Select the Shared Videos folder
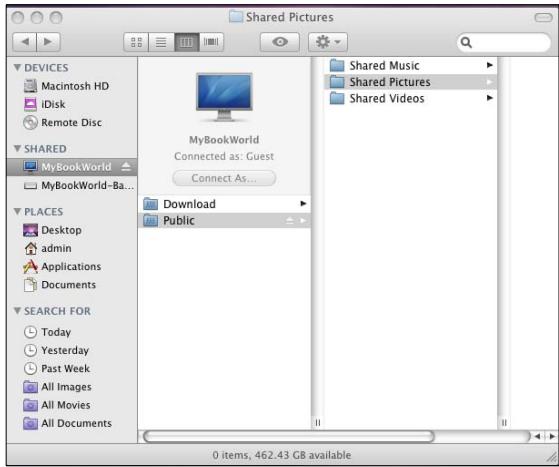The width and height of the screenshot is (559, 467). [410, 98]
